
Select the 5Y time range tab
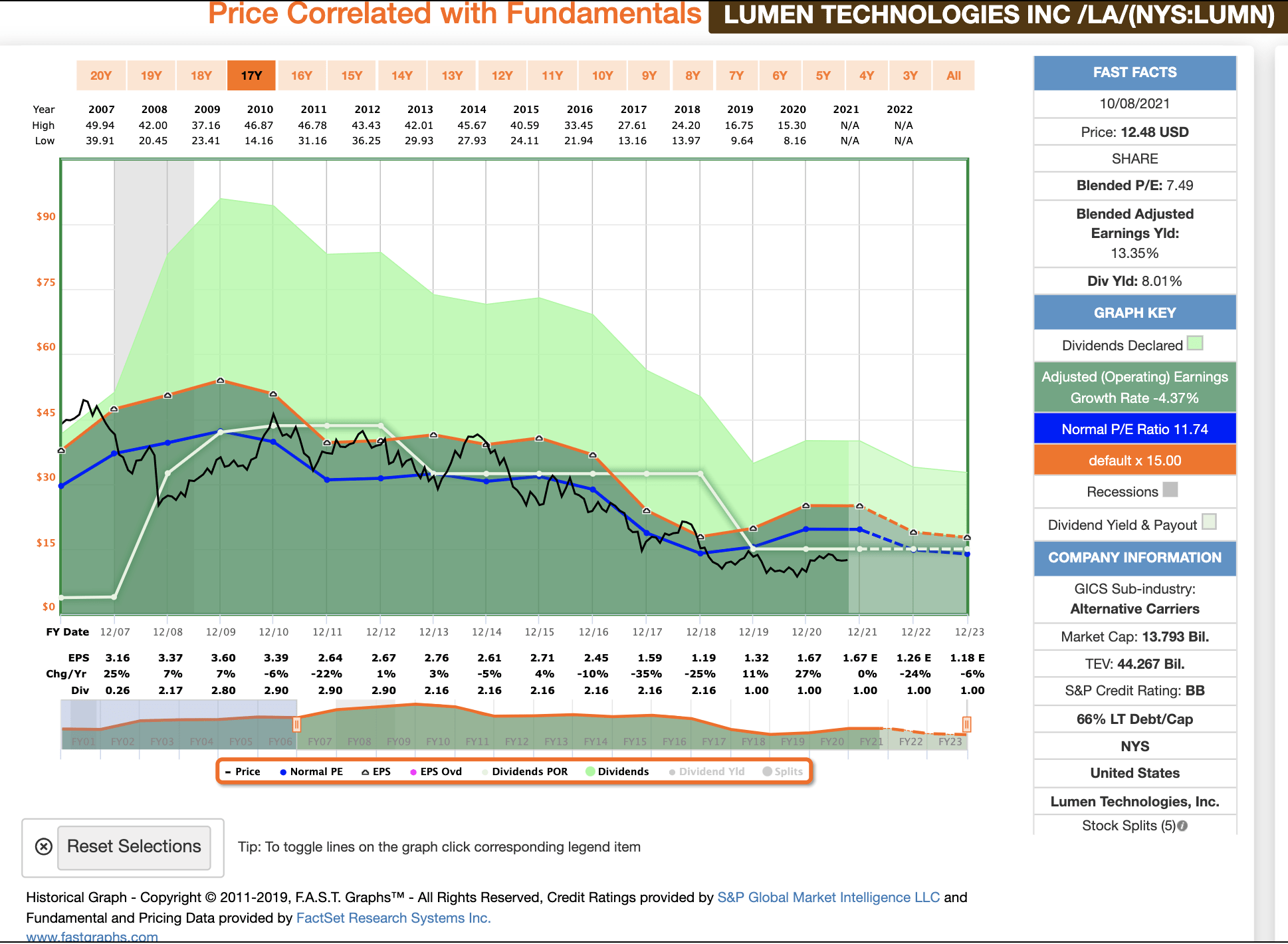point(823,75)
